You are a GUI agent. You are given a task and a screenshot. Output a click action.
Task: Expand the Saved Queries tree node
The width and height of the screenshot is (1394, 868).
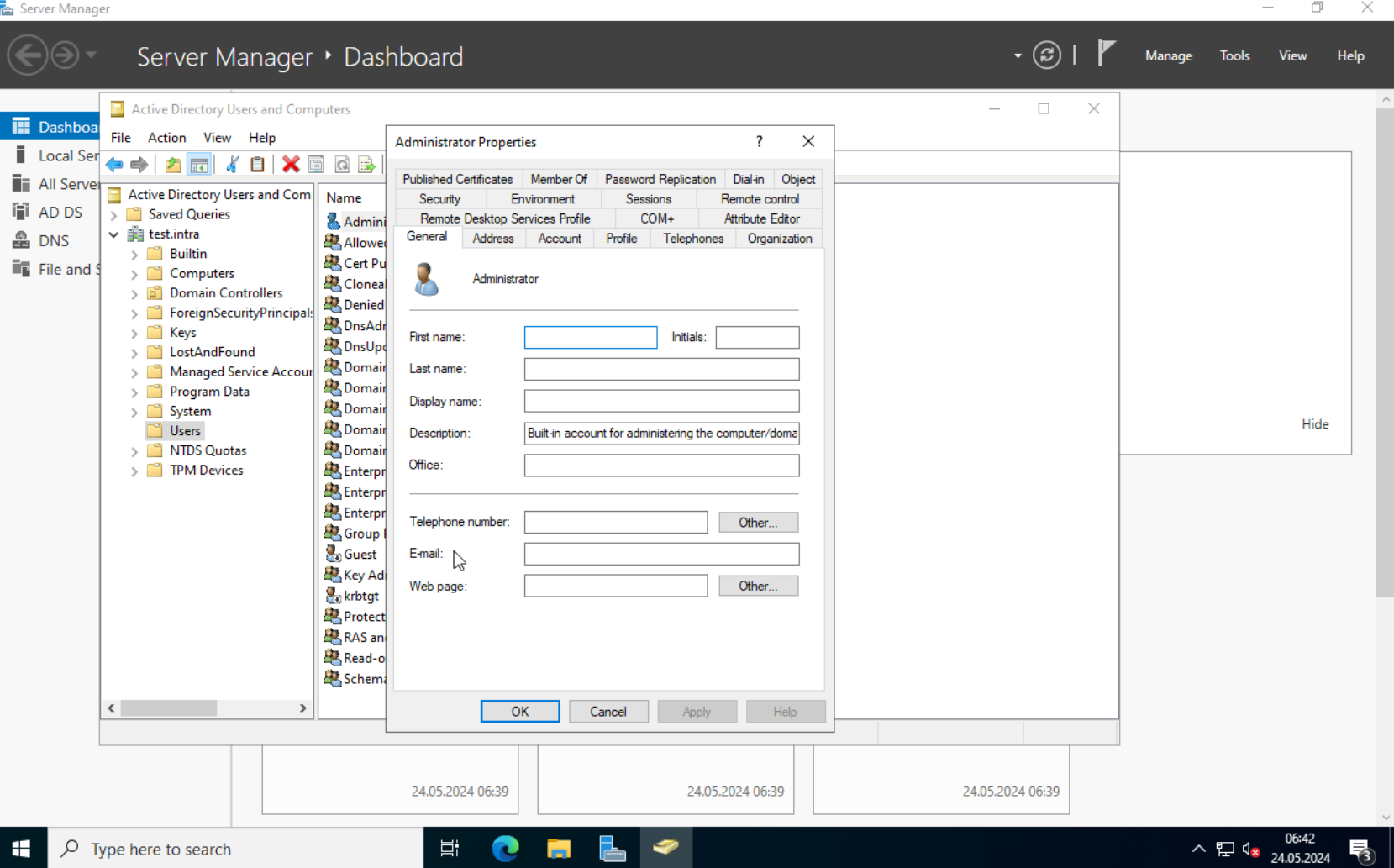tap(114, 215)
